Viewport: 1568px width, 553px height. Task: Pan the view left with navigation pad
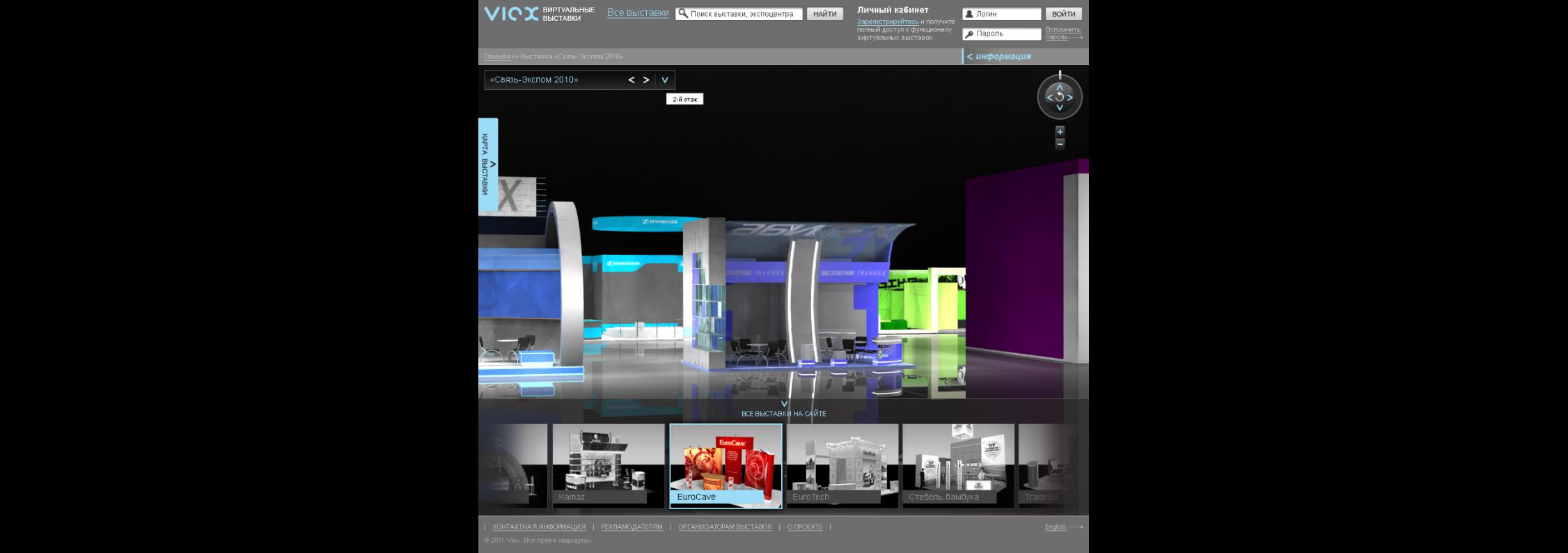(x=1049, y=98)
